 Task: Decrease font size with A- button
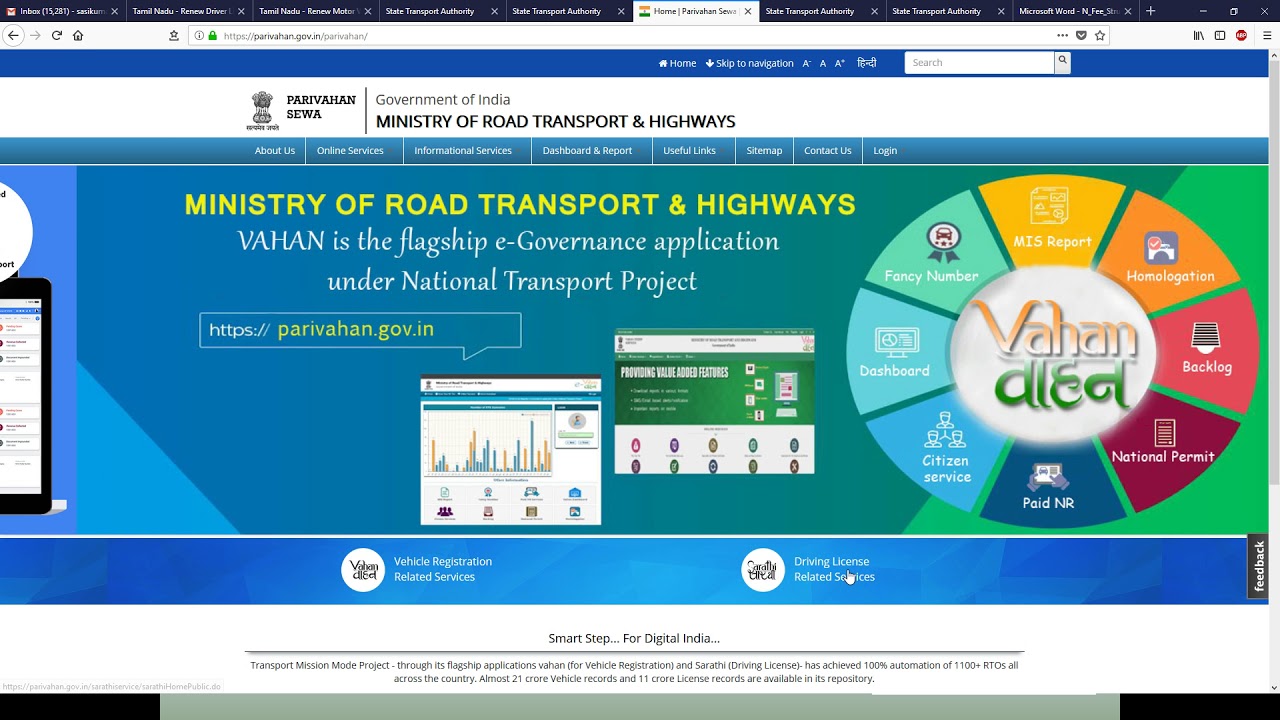(x=806, y=63)
